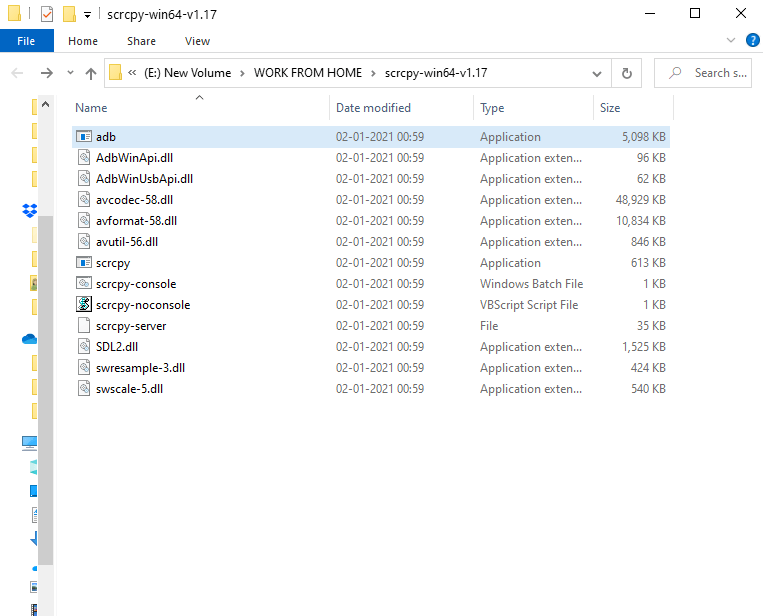Select file name scrcpy-console
The height and width of the screenshot is (616, 763).
point(136,284)
